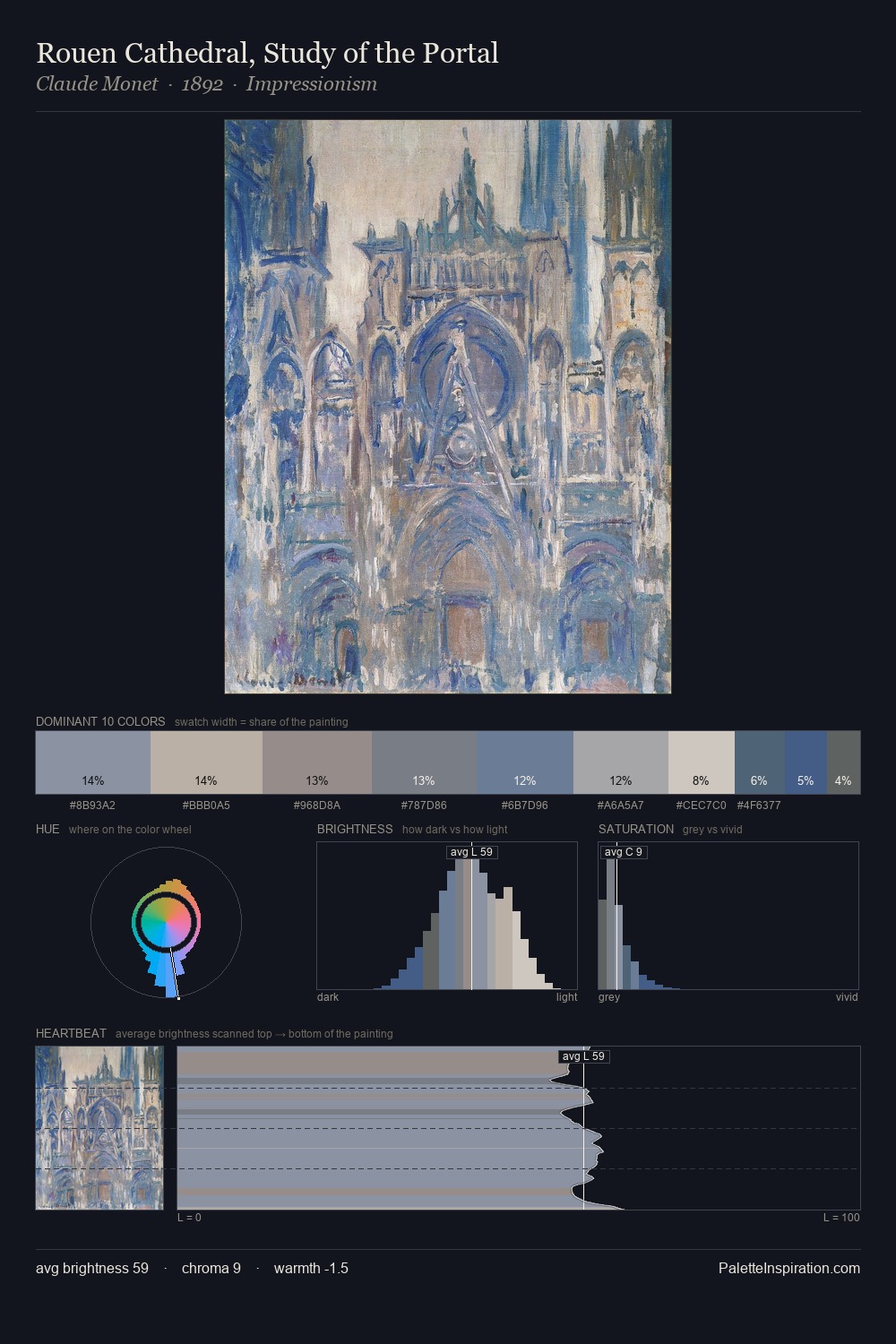
Task: Click the DOMINANT 10 COLORS heading
Action: tap(100, 721)
